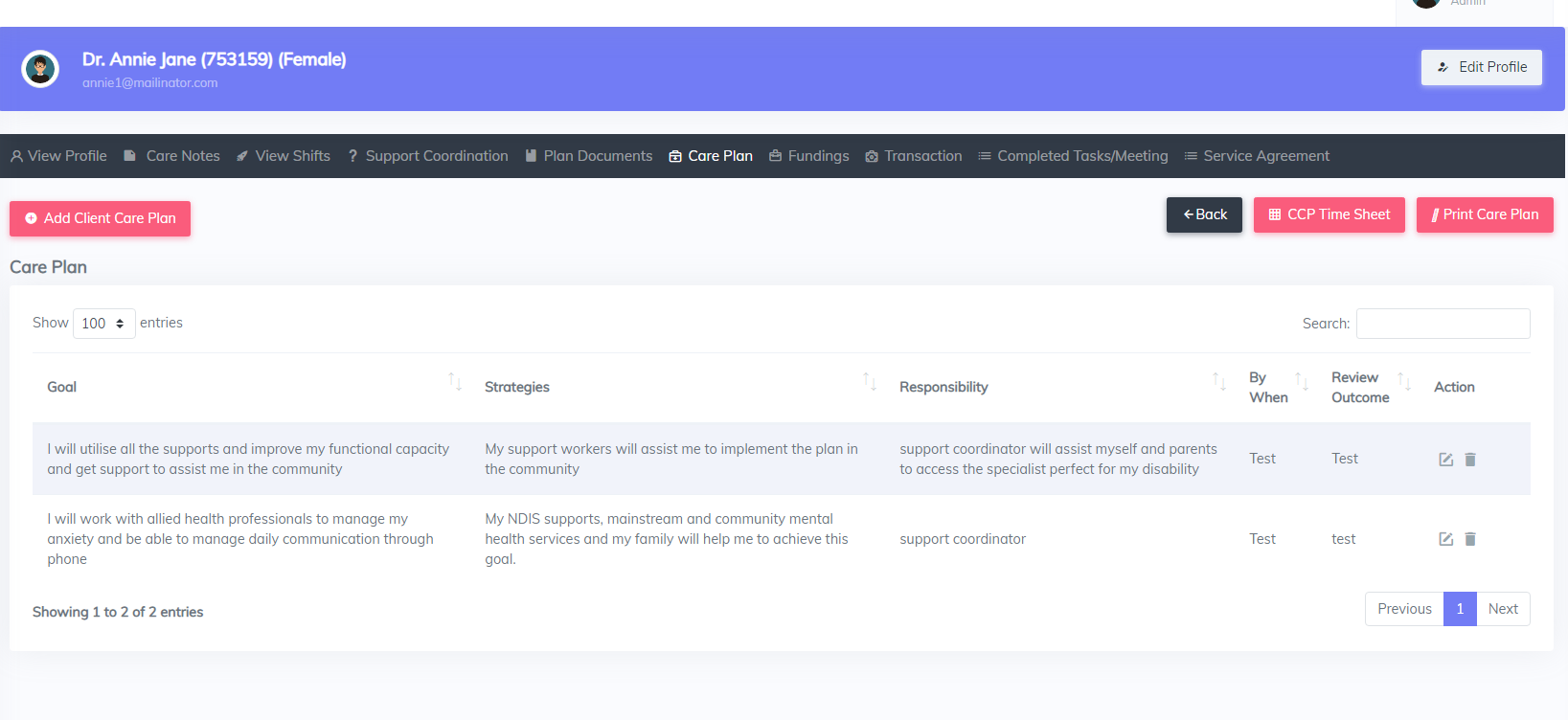The height and width of the screenshot is (720, 1568).
Task: Click the Edit Profile button
Action: pyautogui.click(x=1481, y=67)
